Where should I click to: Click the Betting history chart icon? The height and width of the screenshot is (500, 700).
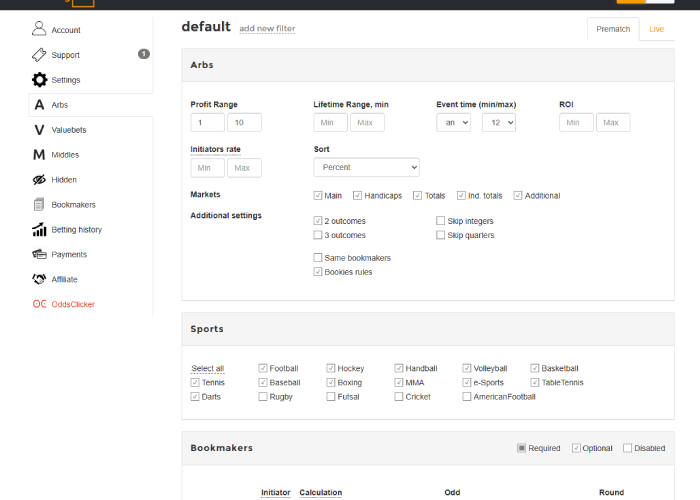coord(39,229)
